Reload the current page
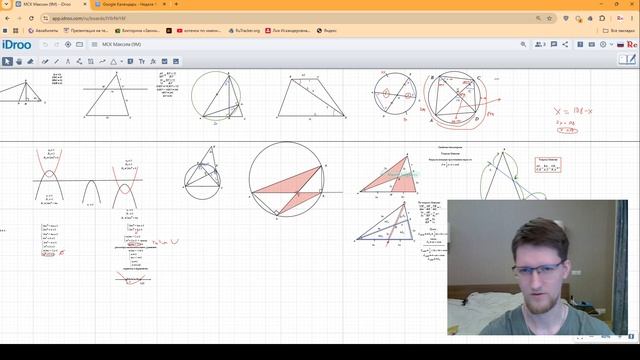640x360 pixels. [31, 18]
